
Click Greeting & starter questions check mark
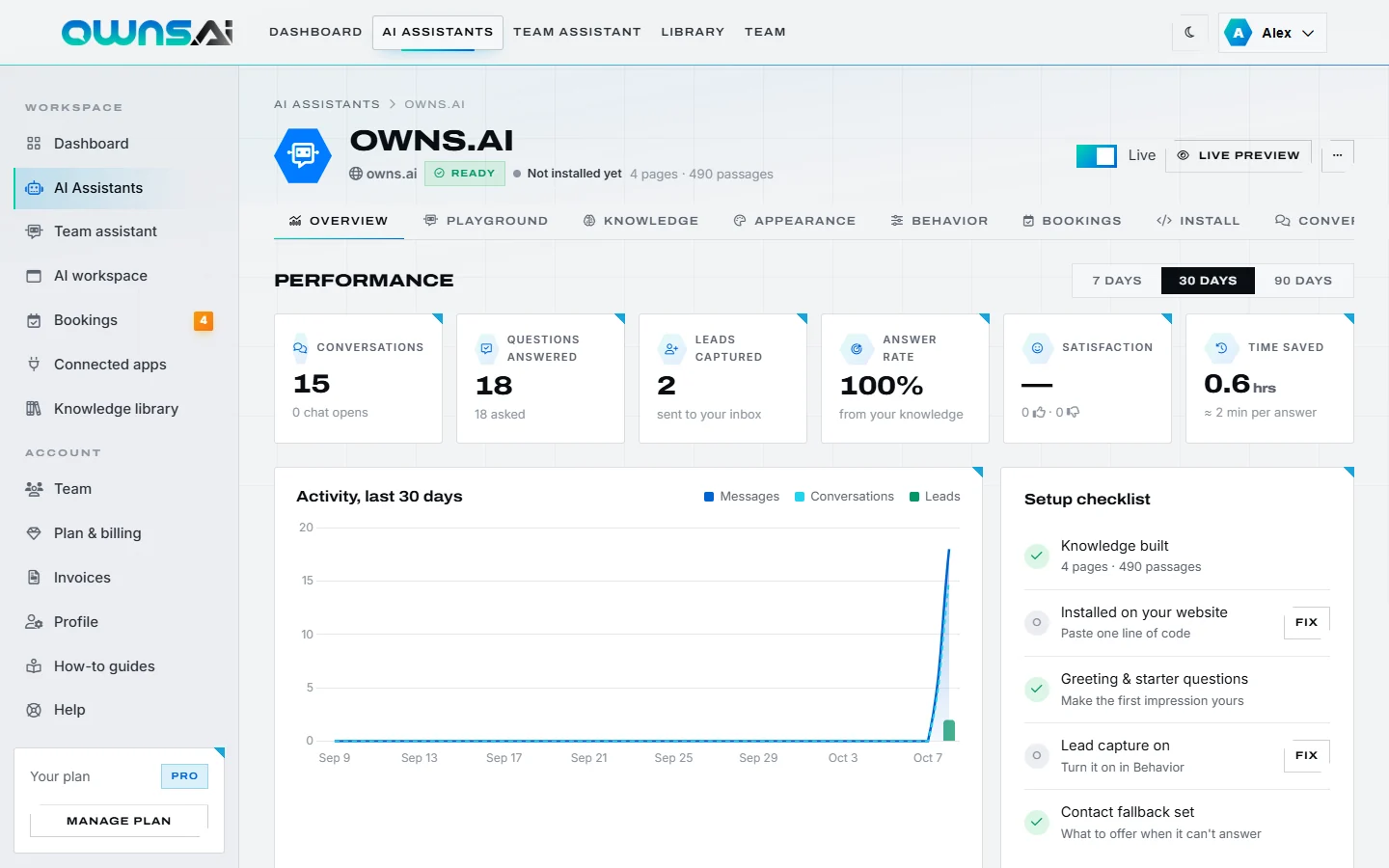(1037, 689)
